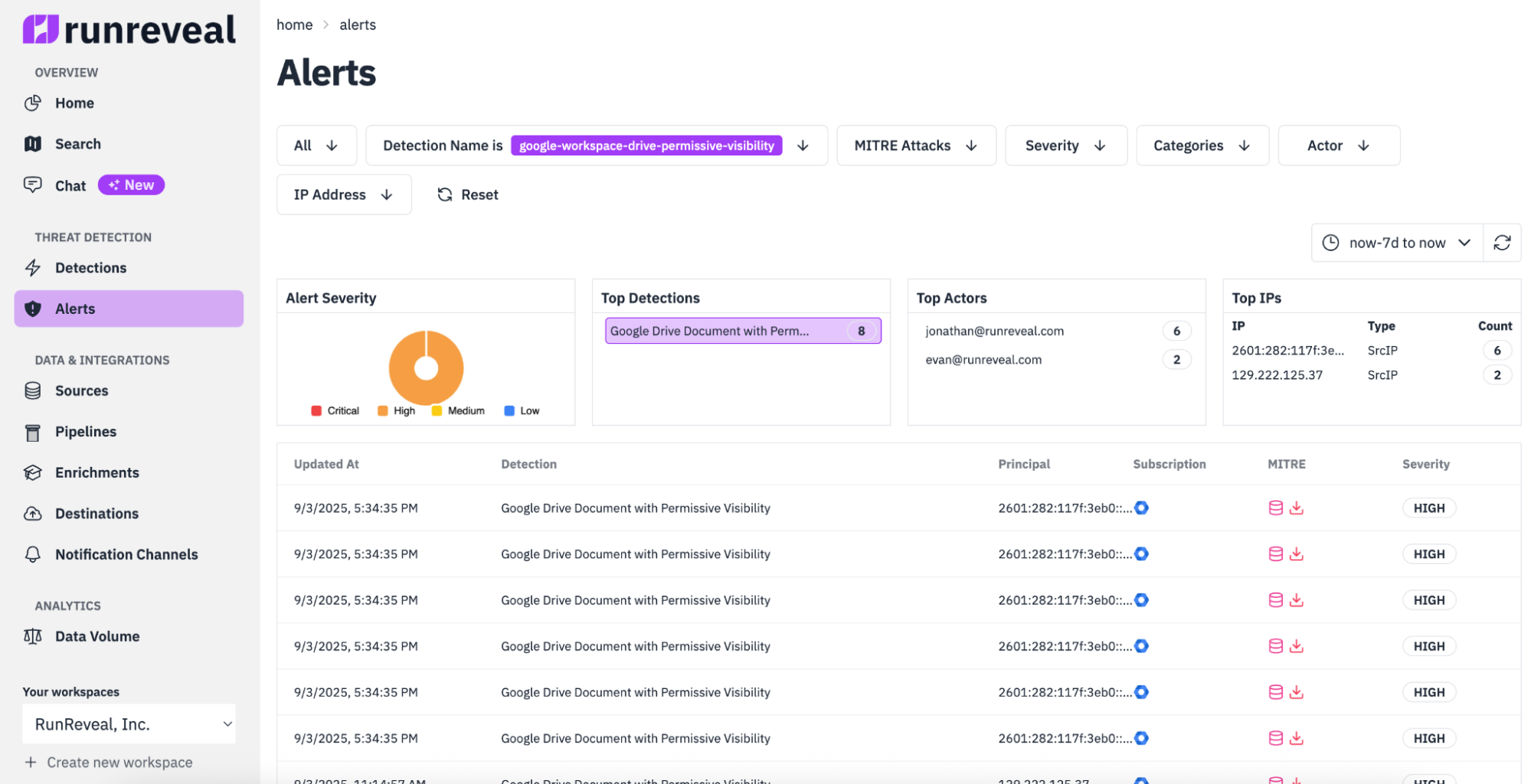Open Sources page
This screenshot has width=1531, height=784.
click(81, 390)
